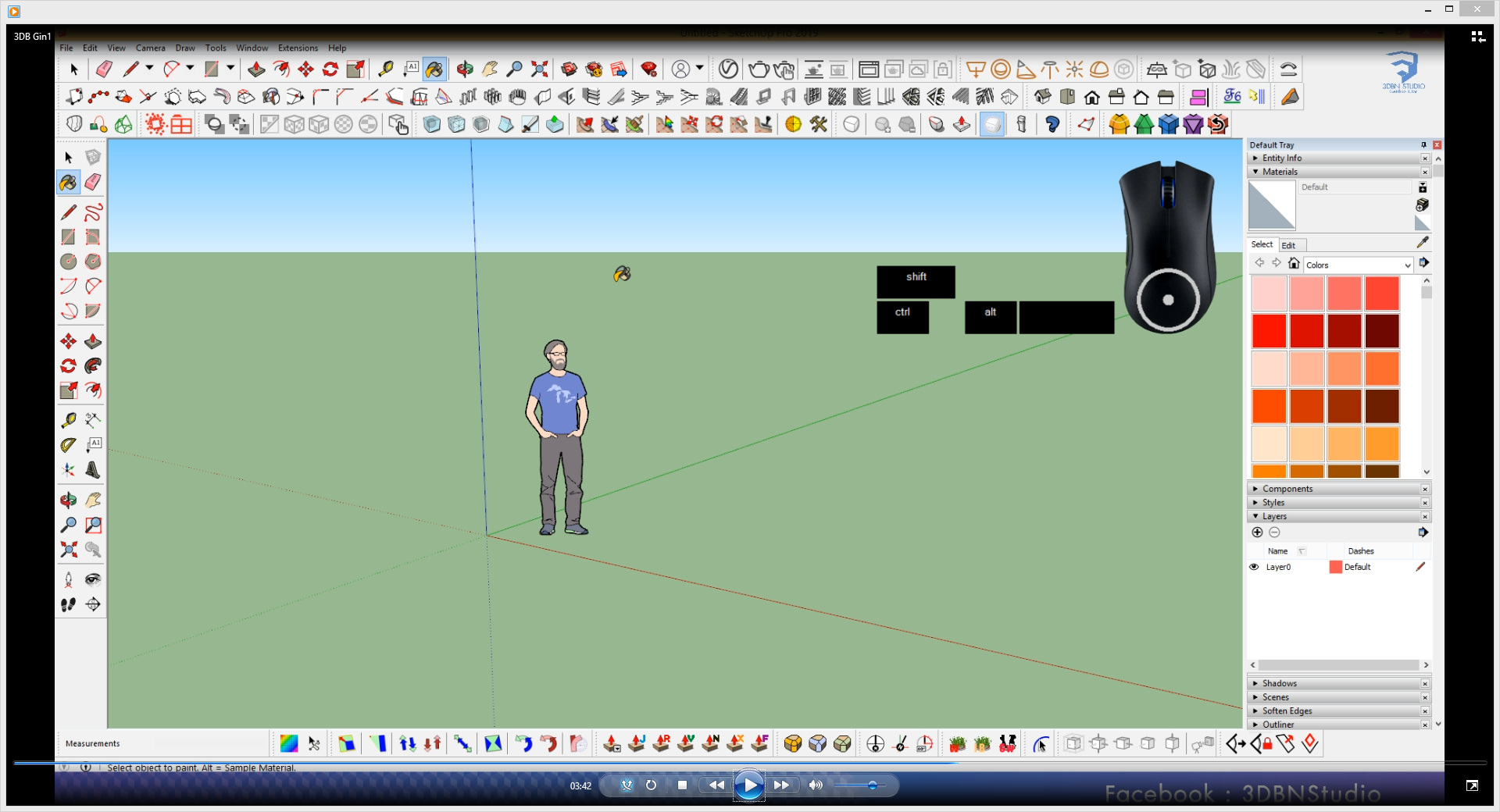Viewport: 1500px width, 812px height.
Task: Select the Look Around eye tool
Action: tap(93, 579)
